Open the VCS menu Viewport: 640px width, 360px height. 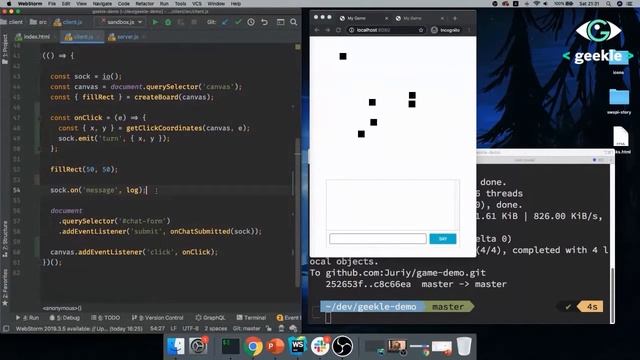(x=197, y=4)
